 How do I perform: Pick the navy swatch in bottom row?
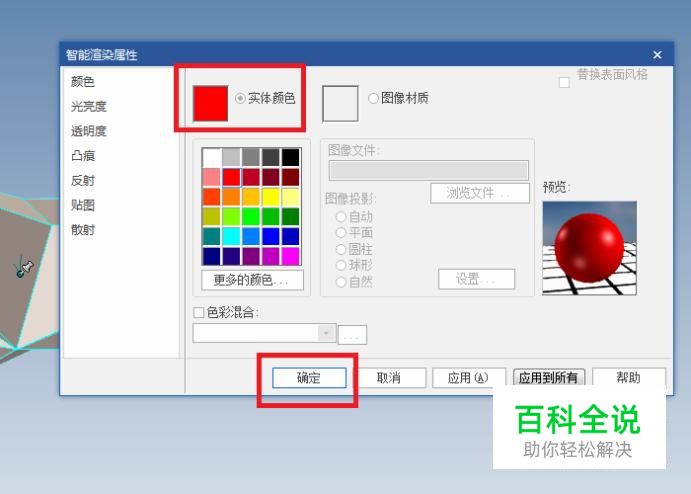(212, 256)
